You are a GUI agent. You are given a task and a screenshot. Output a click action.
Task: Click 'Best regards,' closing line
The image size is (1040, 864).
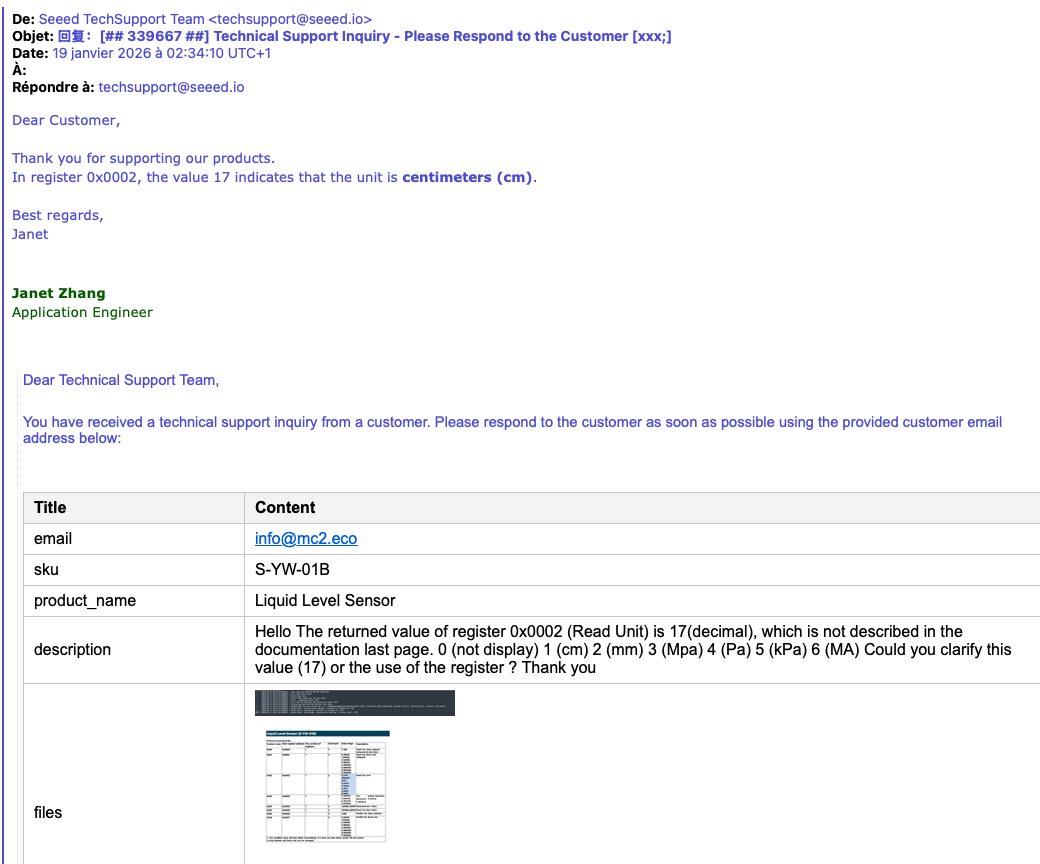tap(58, 216)
